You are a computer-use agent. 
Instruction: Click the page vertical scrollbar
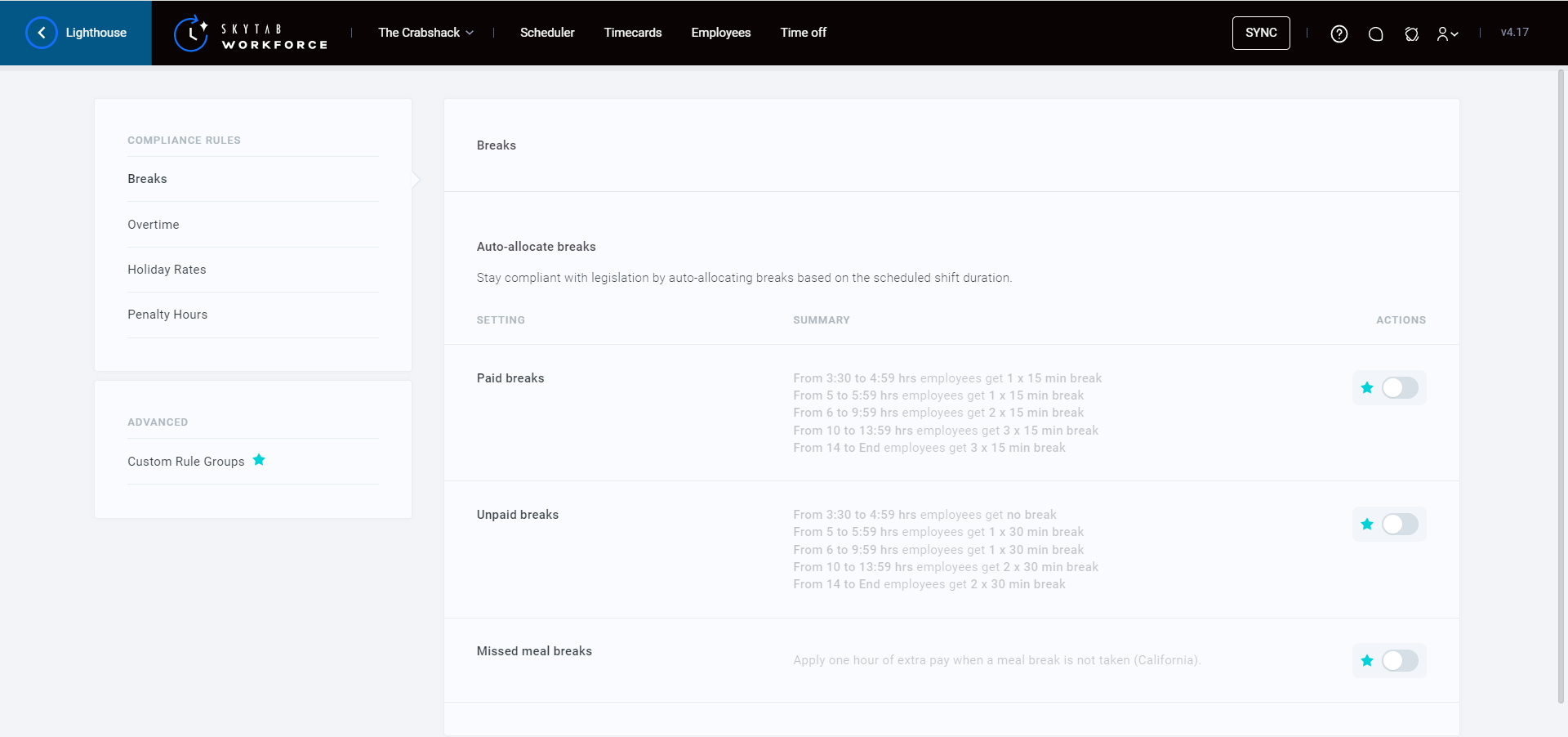1561,384
